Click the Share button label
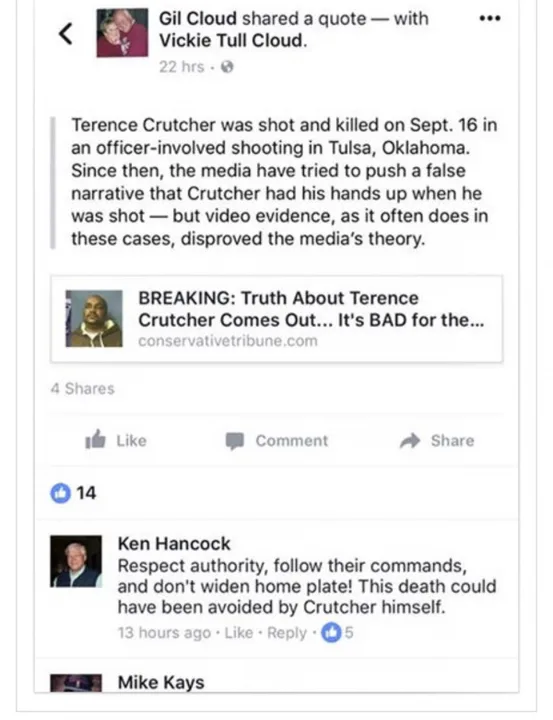The image size is (553, 720). pos(452,440)
